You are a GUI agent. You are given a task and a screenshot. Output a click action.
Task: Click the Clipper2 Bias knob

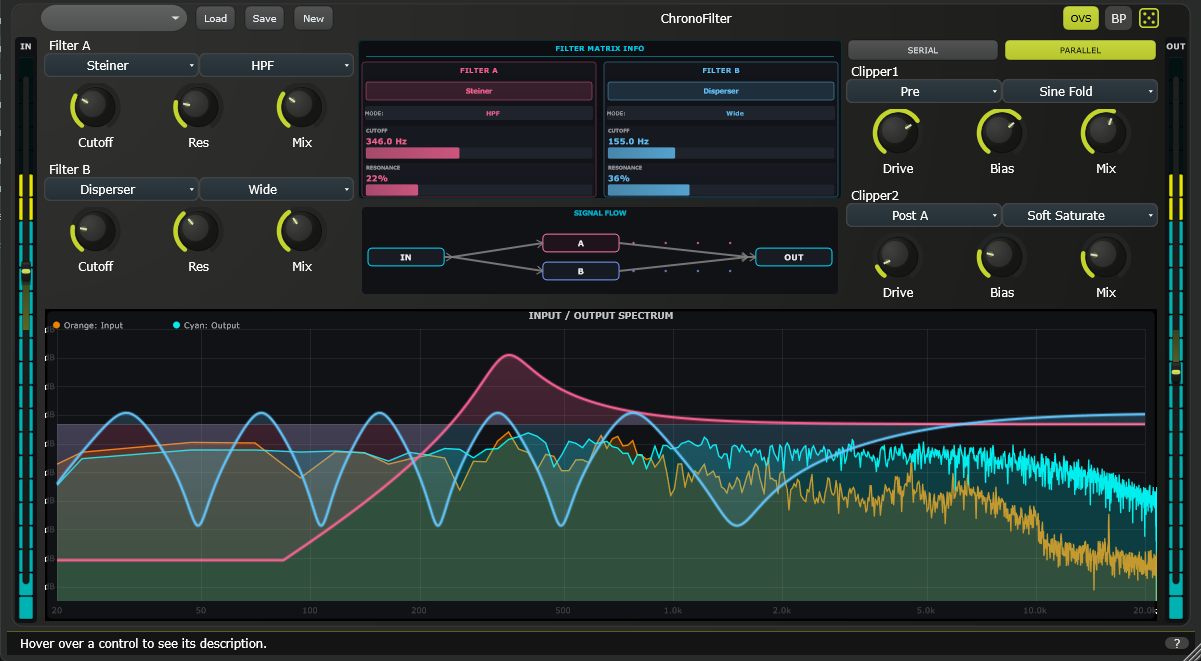[x=1001, y=257]
